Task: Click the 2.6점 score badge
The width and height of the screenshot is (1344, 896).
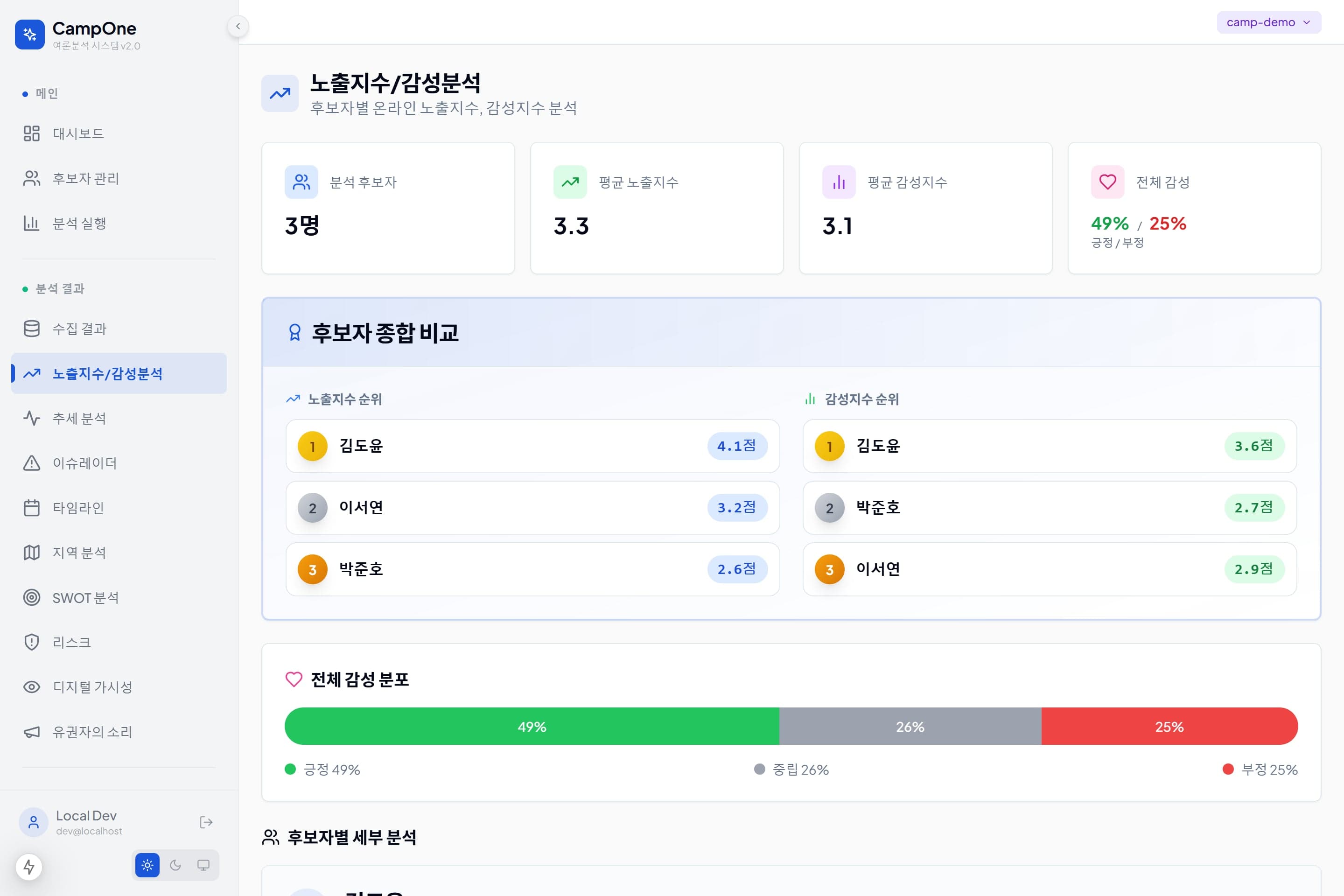Action: 737,569
